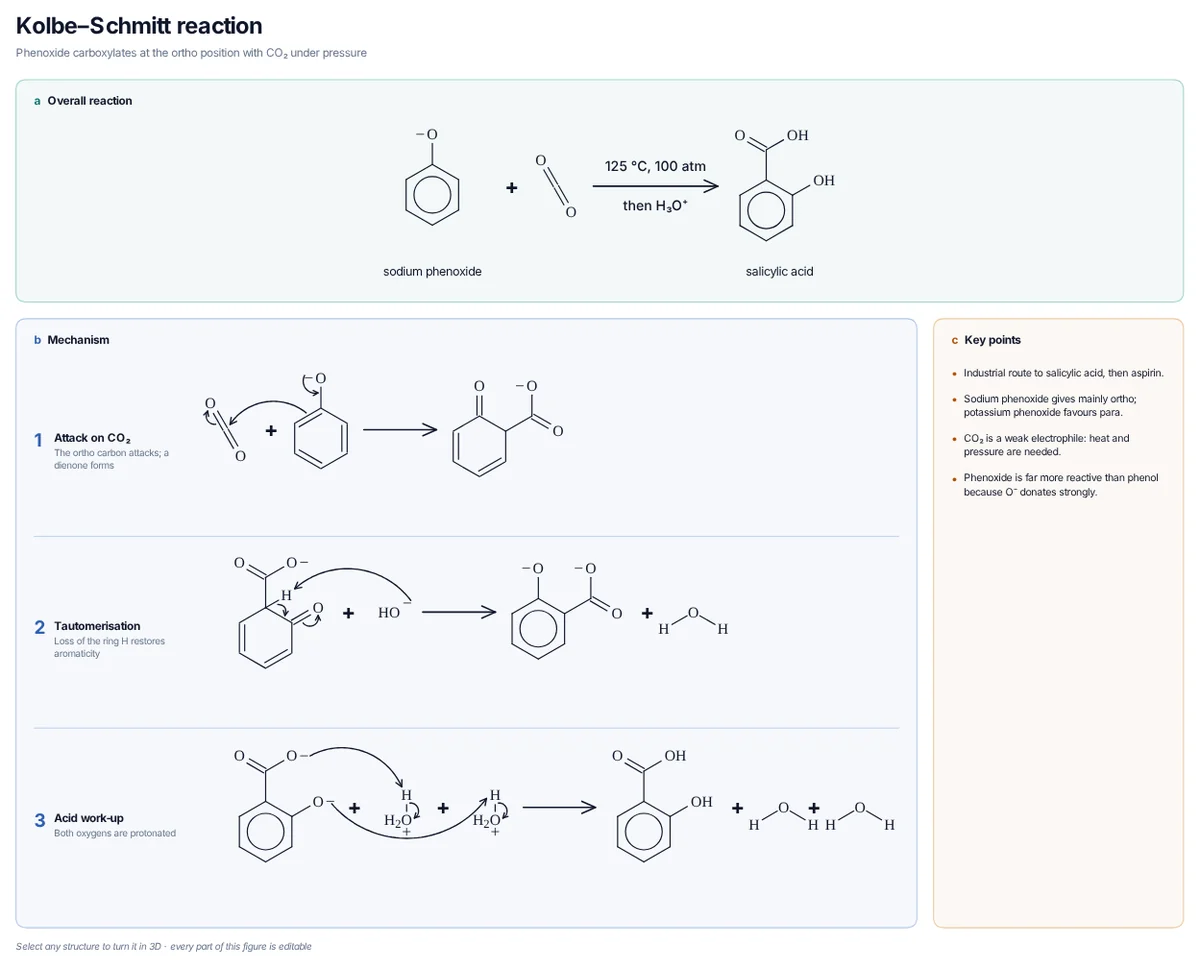Click the "Select any structure to turn it in 3D" footer hint
The image size is (1200, 968).
(163, 946)
